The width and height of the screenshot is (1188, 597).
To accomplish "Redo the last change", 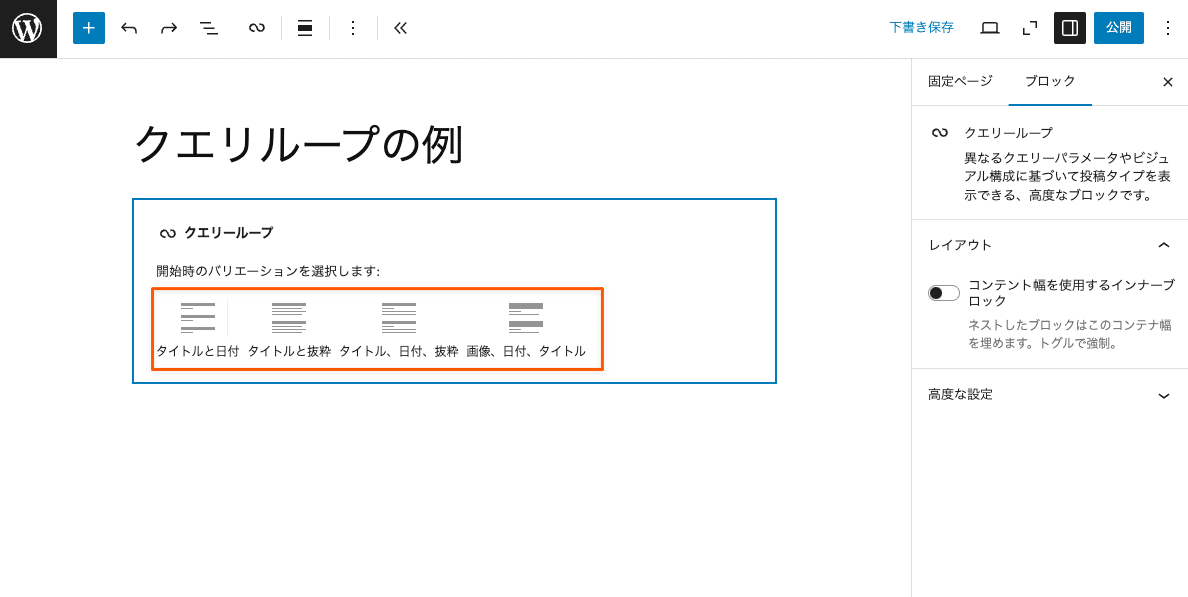I will (x=168, y=28).
